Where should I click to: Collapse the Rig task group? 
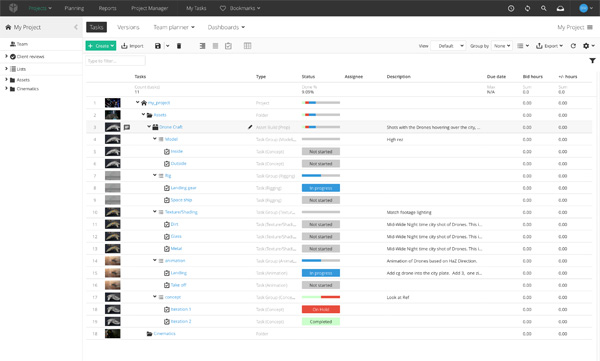155,175
